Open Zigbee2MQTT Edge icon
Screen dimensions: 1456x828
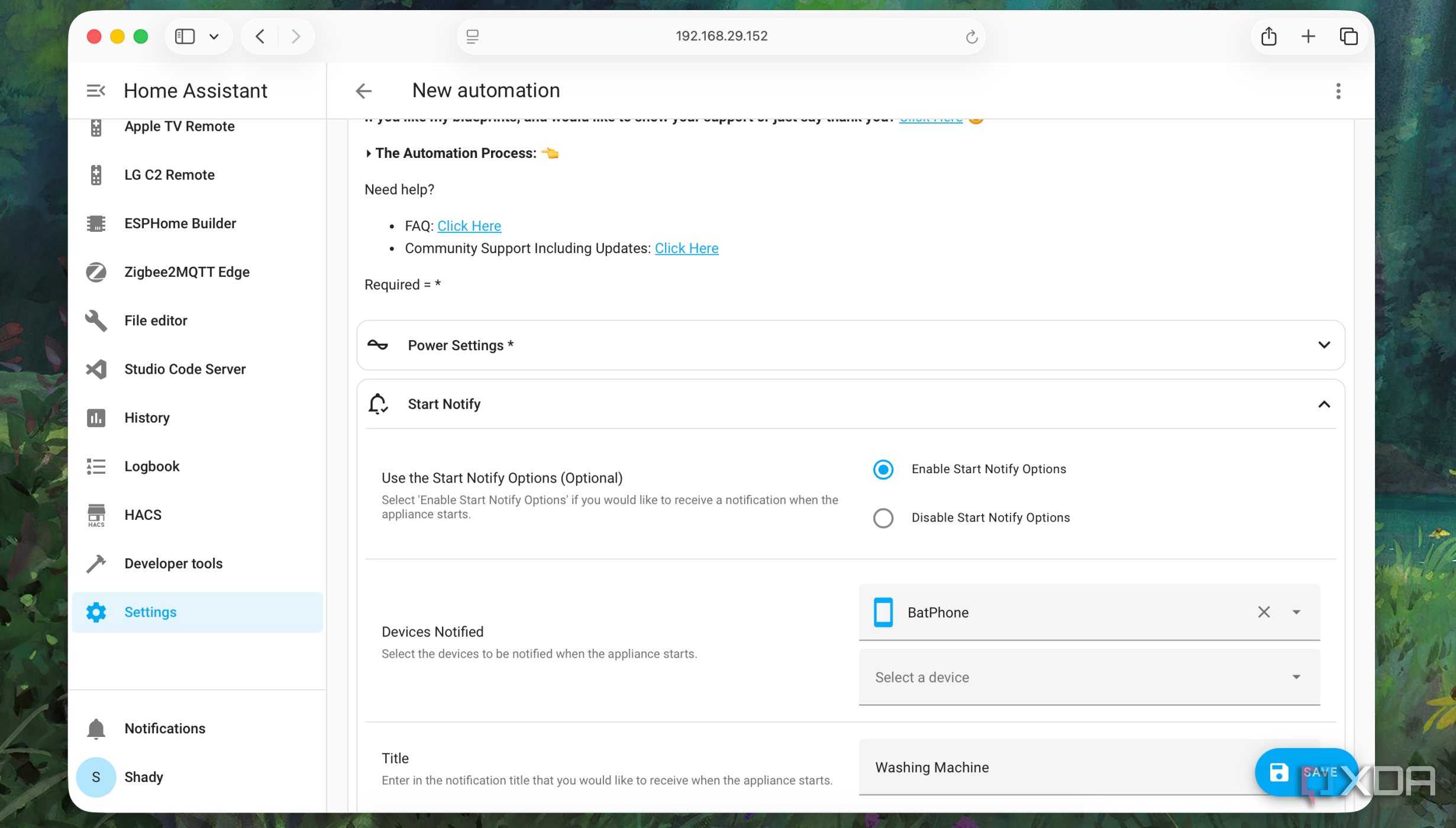click(x=96, y=272)
